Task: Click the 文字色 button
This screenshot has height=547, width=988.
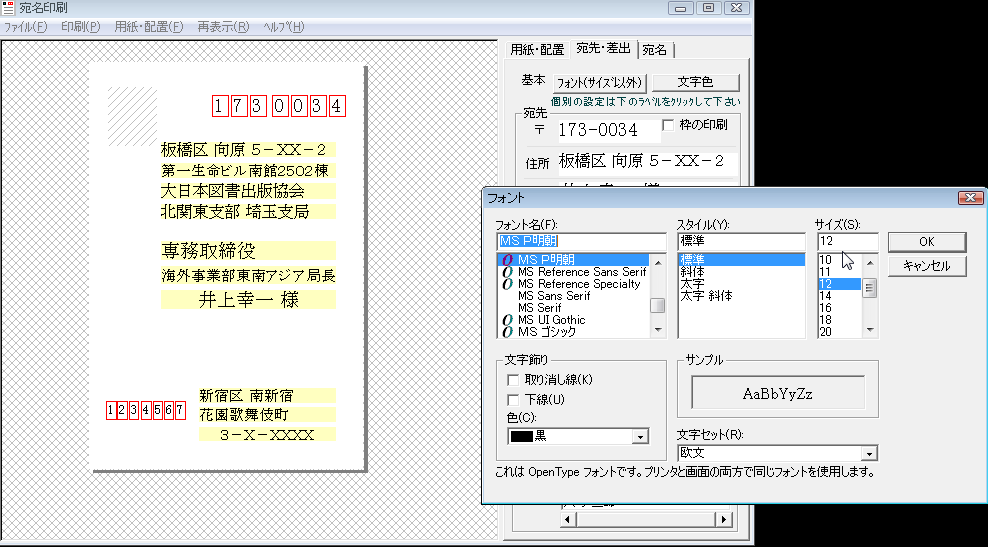Action: click(x=696, y=82)
